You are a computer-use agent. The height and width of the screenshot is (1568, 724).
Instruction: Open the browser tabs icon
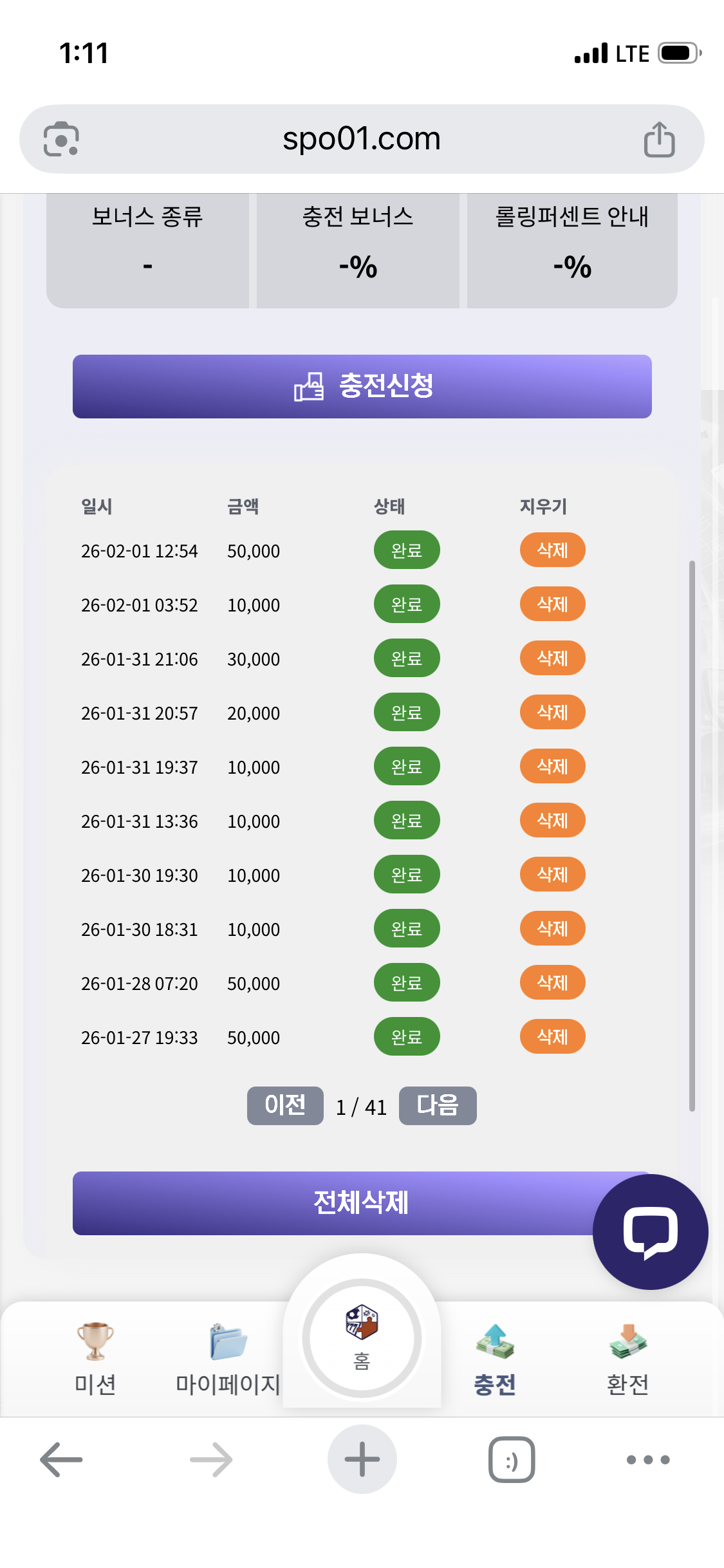[512, 1459]
